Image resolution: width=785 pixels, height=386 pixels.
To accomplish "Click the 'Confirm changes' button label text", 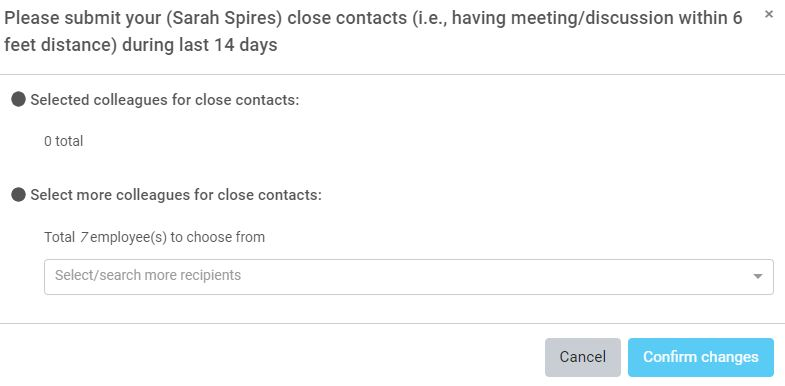I will click(x=701, y=357).
